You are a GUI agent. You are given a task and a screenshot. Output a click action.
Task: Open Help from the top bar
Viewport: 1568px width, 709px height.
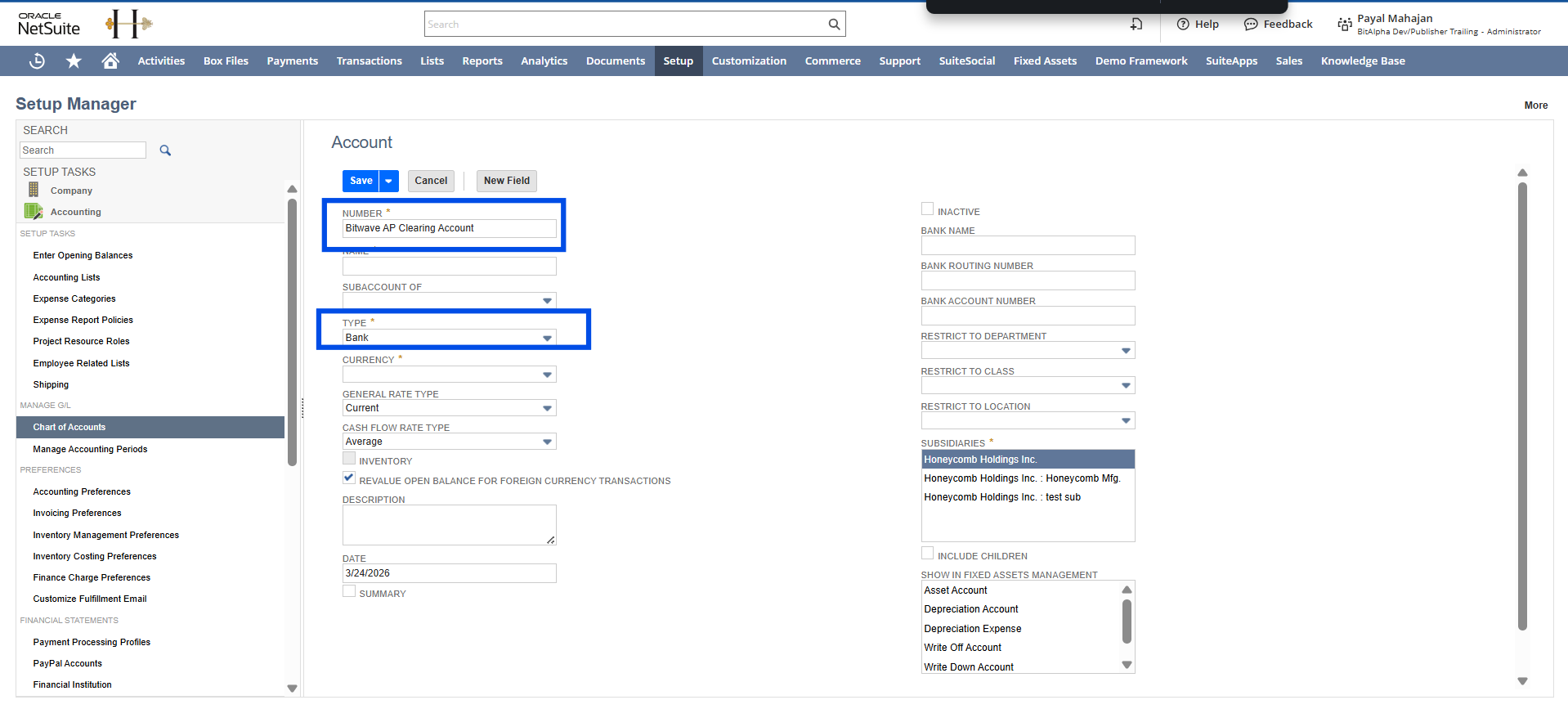(x=1198, y=24)
